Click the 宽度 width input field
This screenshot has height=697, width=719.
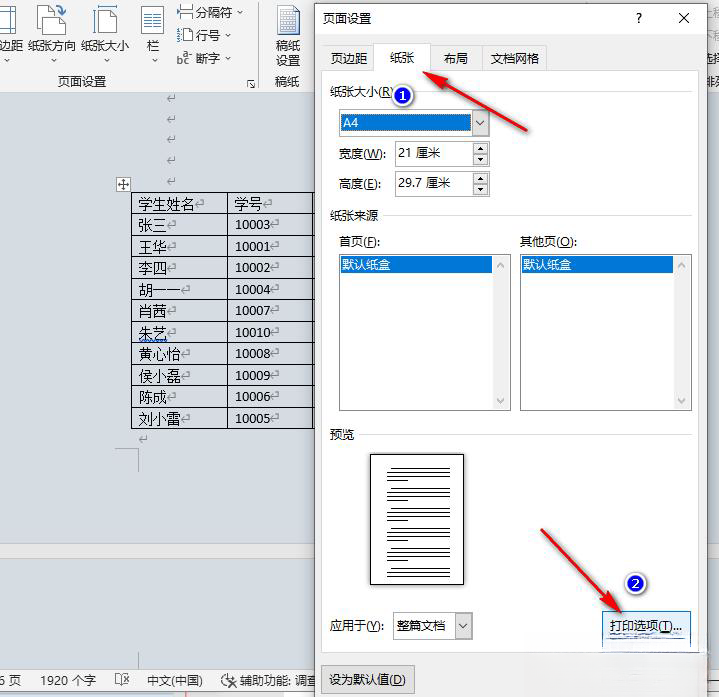coord(434,153)
